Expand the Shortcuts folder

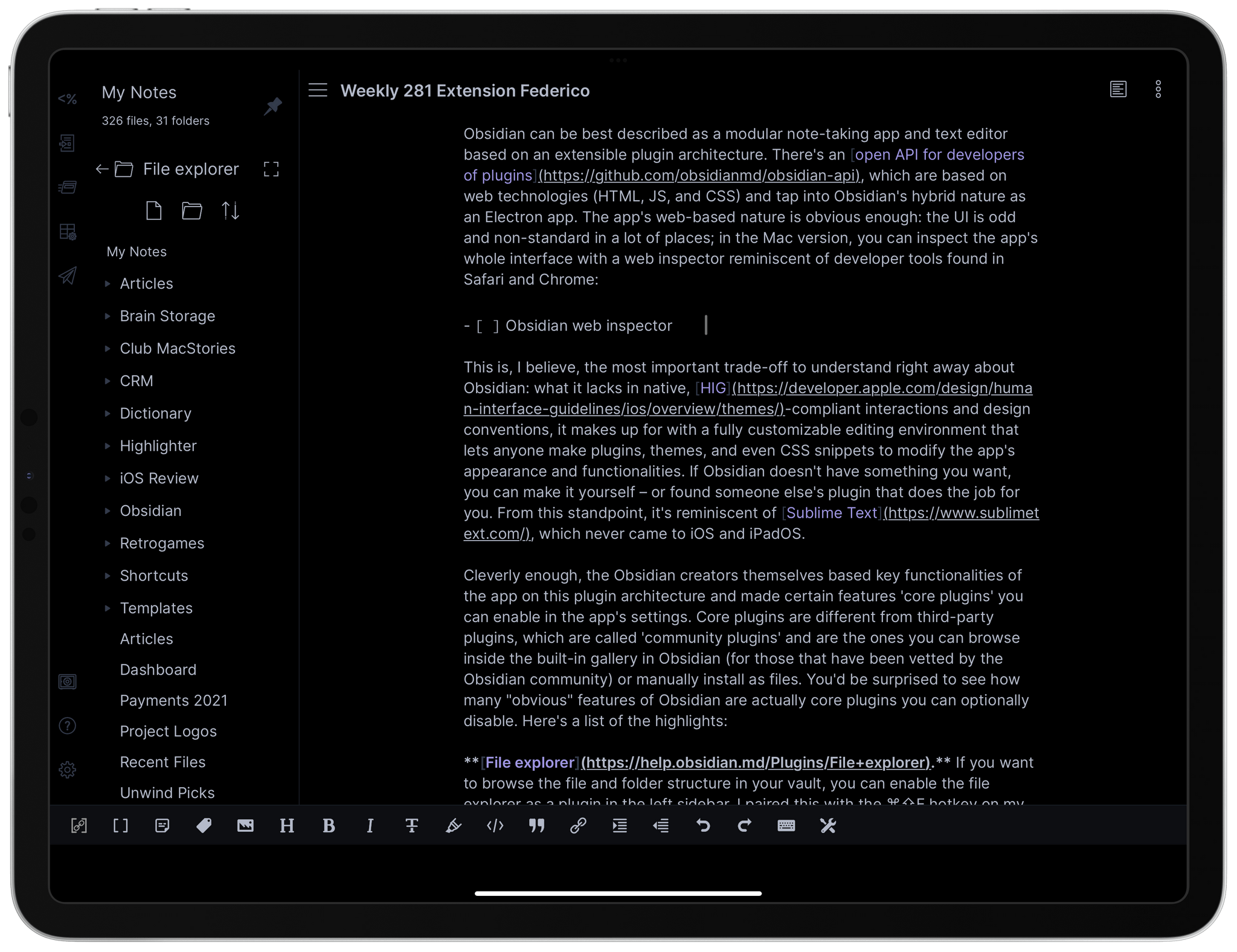(108, 576)
